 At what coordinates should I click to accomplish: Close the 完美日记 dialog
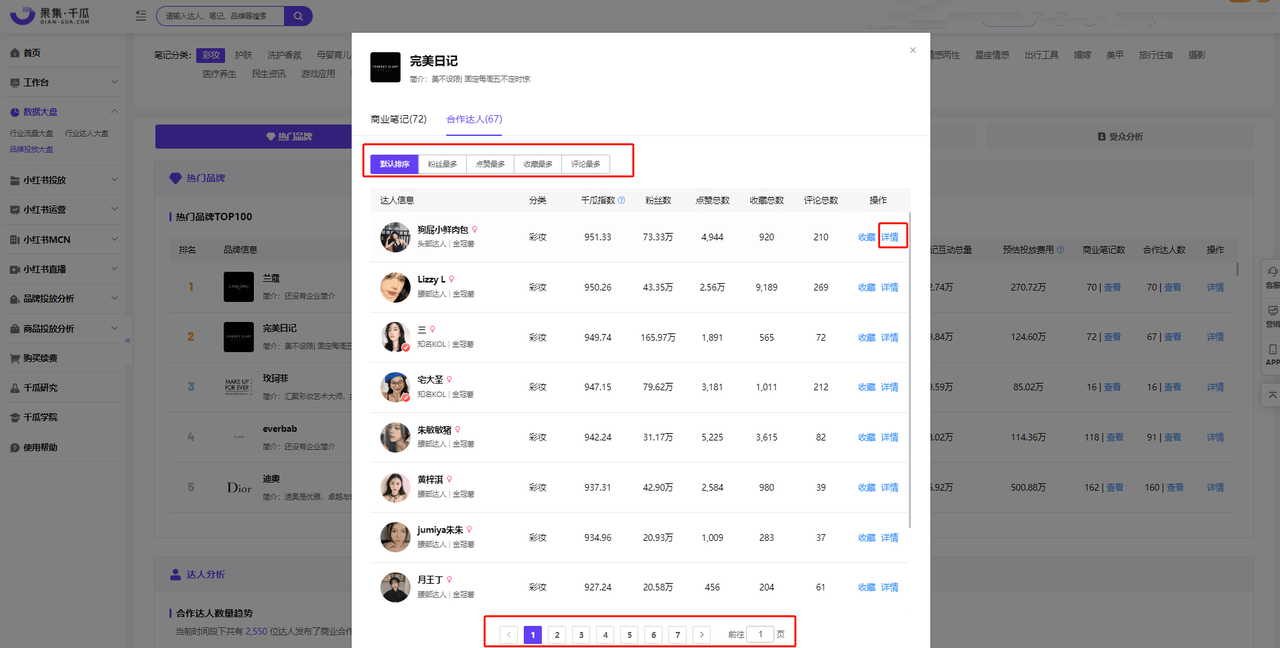tap(912, 50)
